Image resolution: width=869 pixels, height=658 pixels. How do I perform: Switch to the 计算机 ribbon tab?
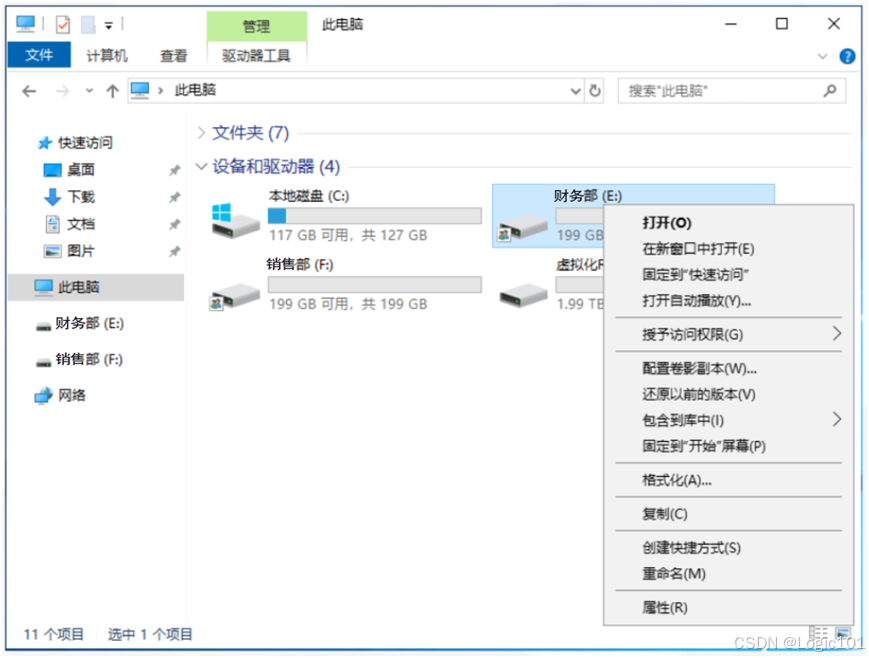106,55
